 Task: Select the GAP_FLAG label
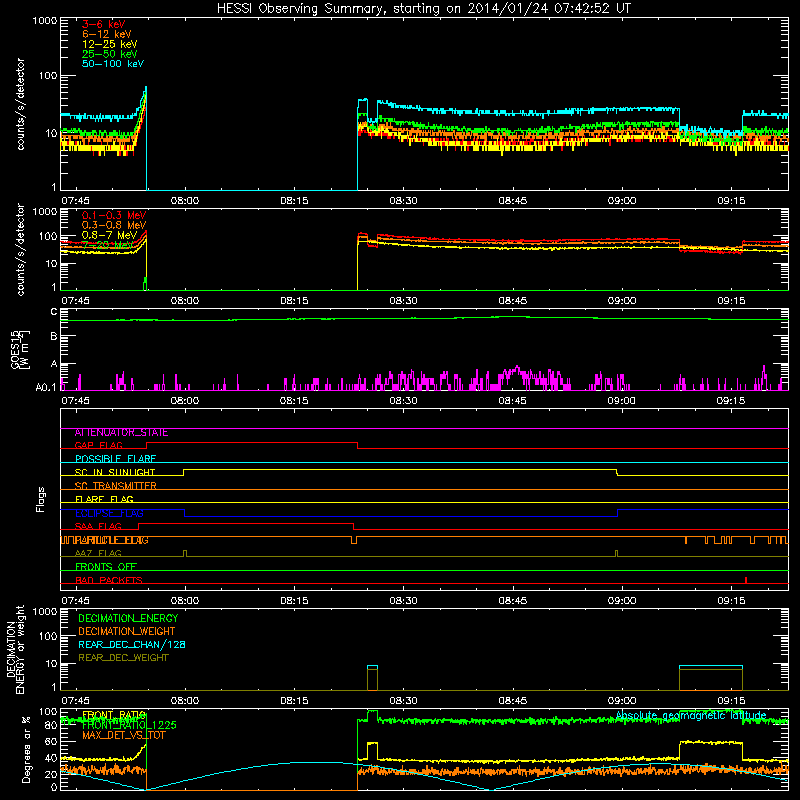[98, 445]
